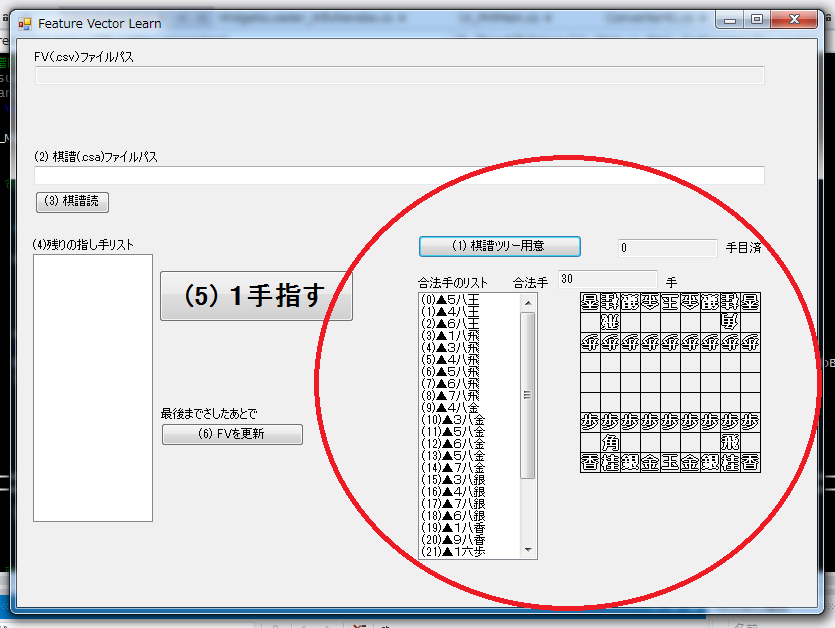Click the (3) 棋譜読 button

72,202
